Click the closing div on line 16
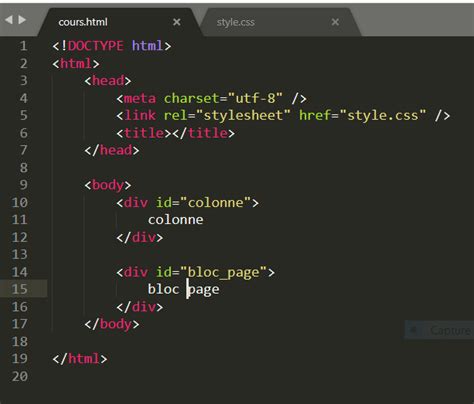Viewport: 474px width, 404px height. [140, 307]
